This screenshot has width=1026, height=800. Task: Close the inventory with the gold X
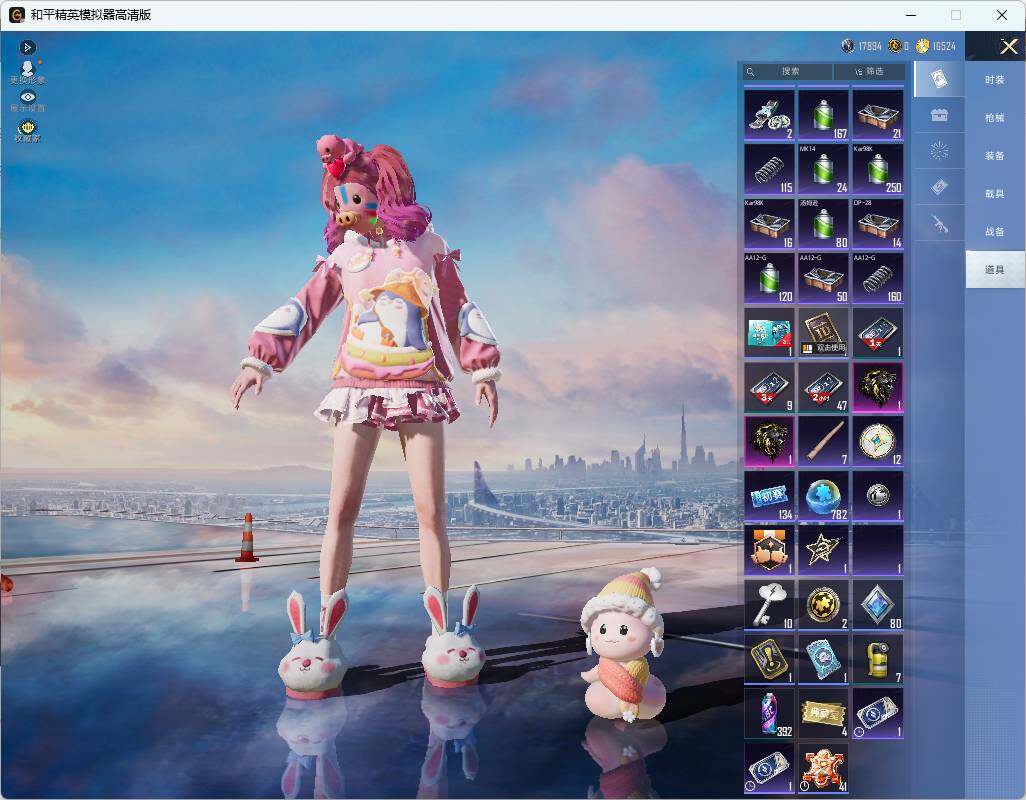coord(1008,46)
